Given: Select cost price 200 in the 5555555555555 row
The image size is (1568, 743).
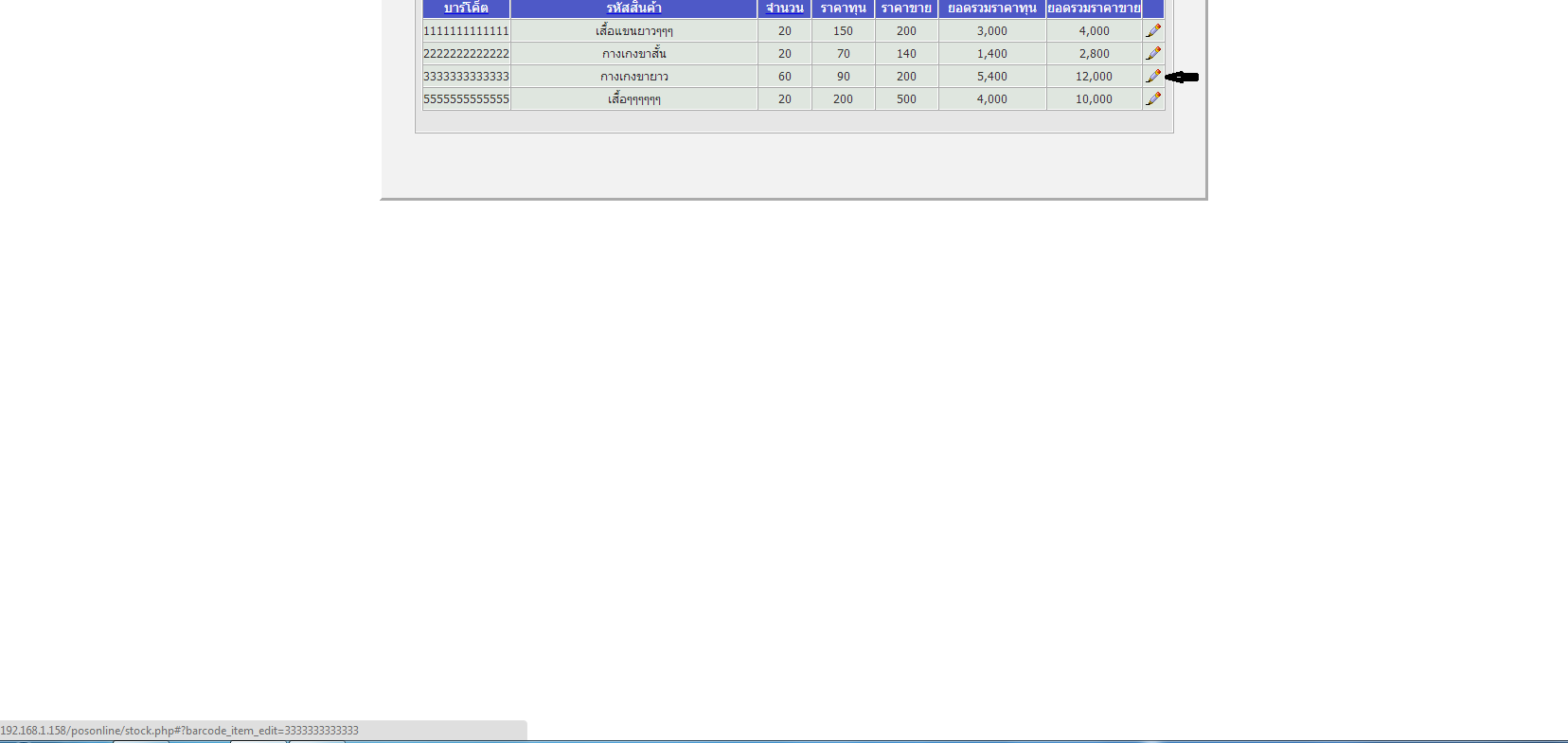Looking at the screenshot, I should [844, 99].
